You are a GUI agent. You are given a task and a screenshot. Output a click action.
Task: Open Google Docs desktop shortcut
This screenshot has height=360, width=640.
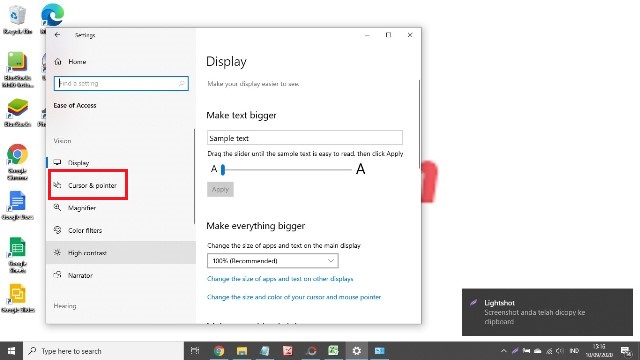coord(17,205)
